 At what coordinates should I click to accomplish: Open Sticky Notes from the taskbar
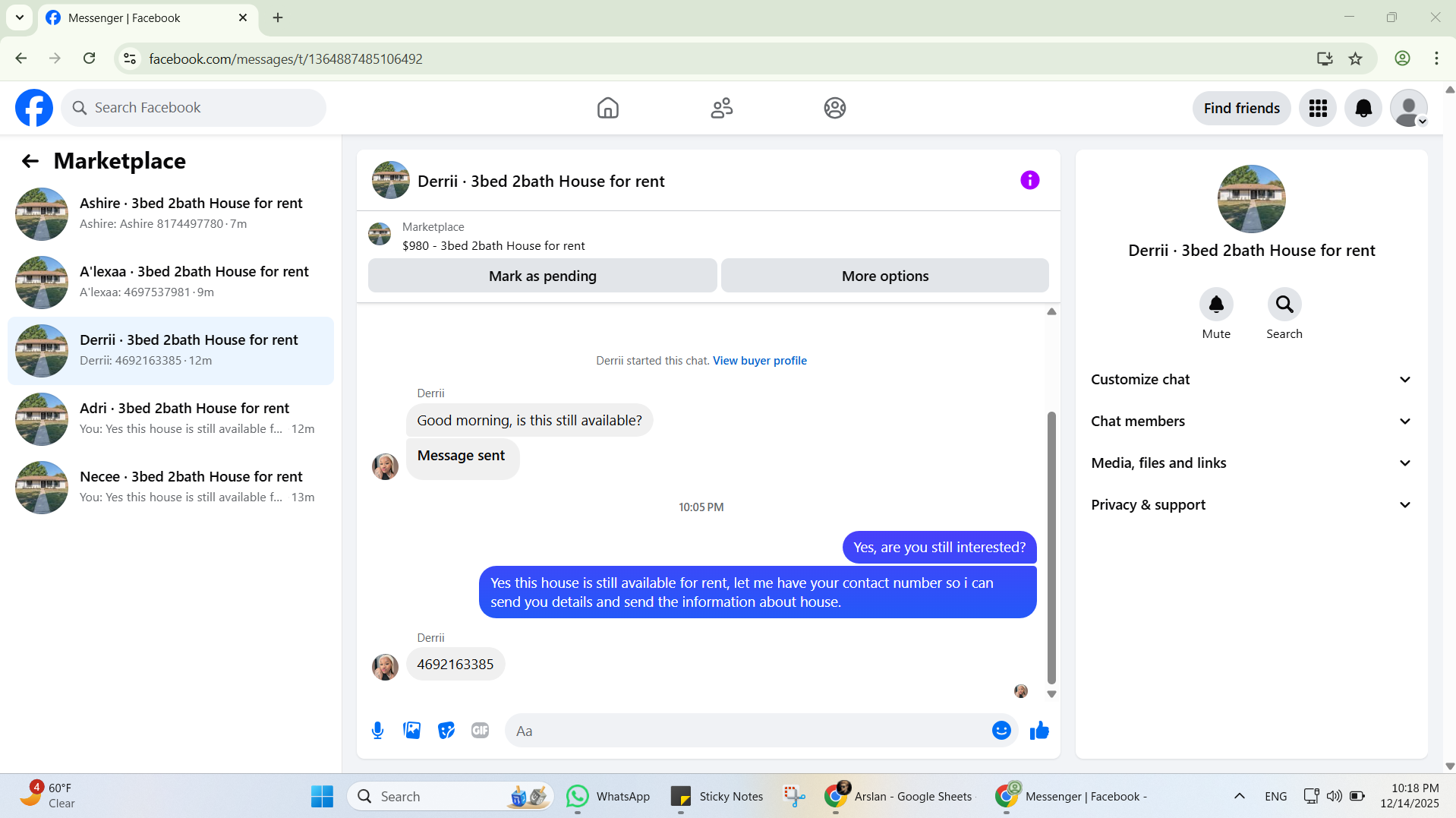click(x=717, y=796)
